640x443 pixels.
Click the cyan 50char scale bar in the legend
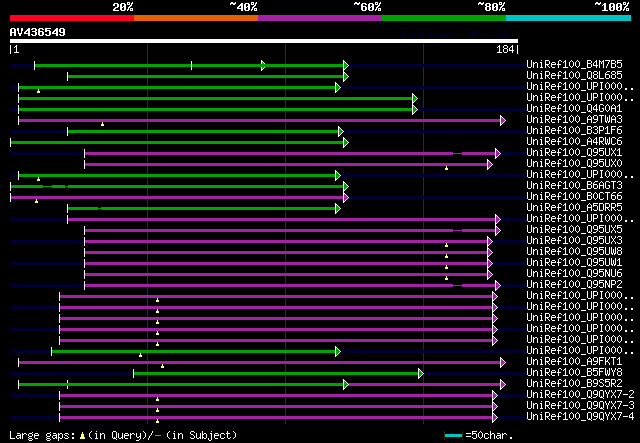coord(453,436)
